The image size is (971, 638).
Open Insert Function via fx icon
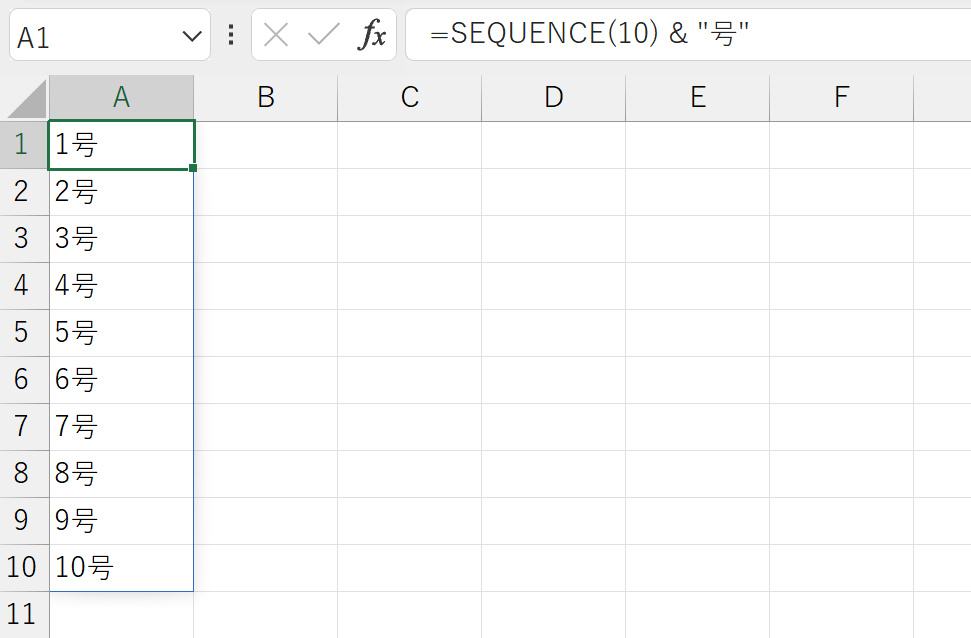tap(372, 35)
